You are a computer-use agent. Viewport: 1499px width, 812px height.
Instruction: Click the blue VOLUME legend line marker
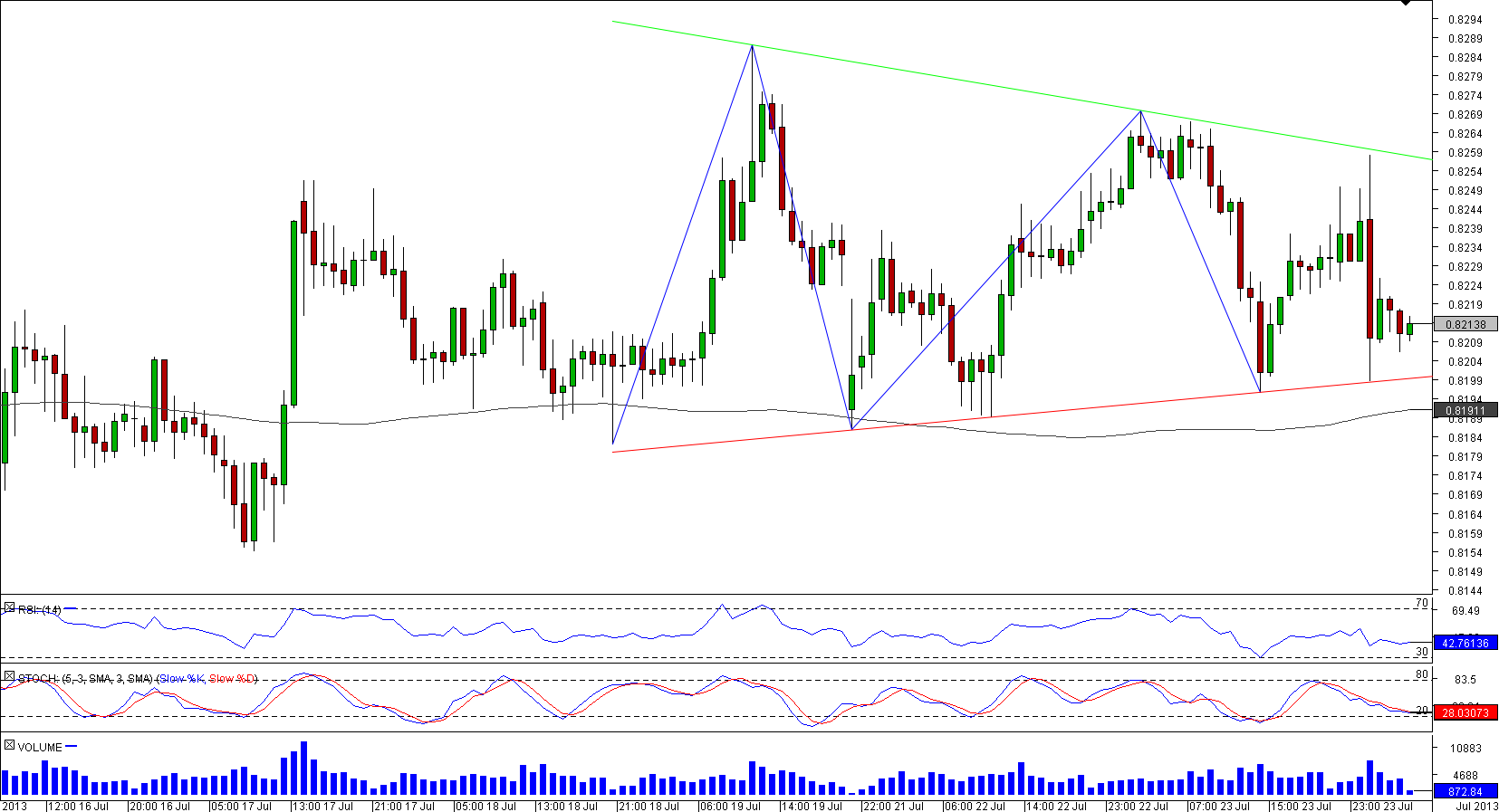click(72, 747)
